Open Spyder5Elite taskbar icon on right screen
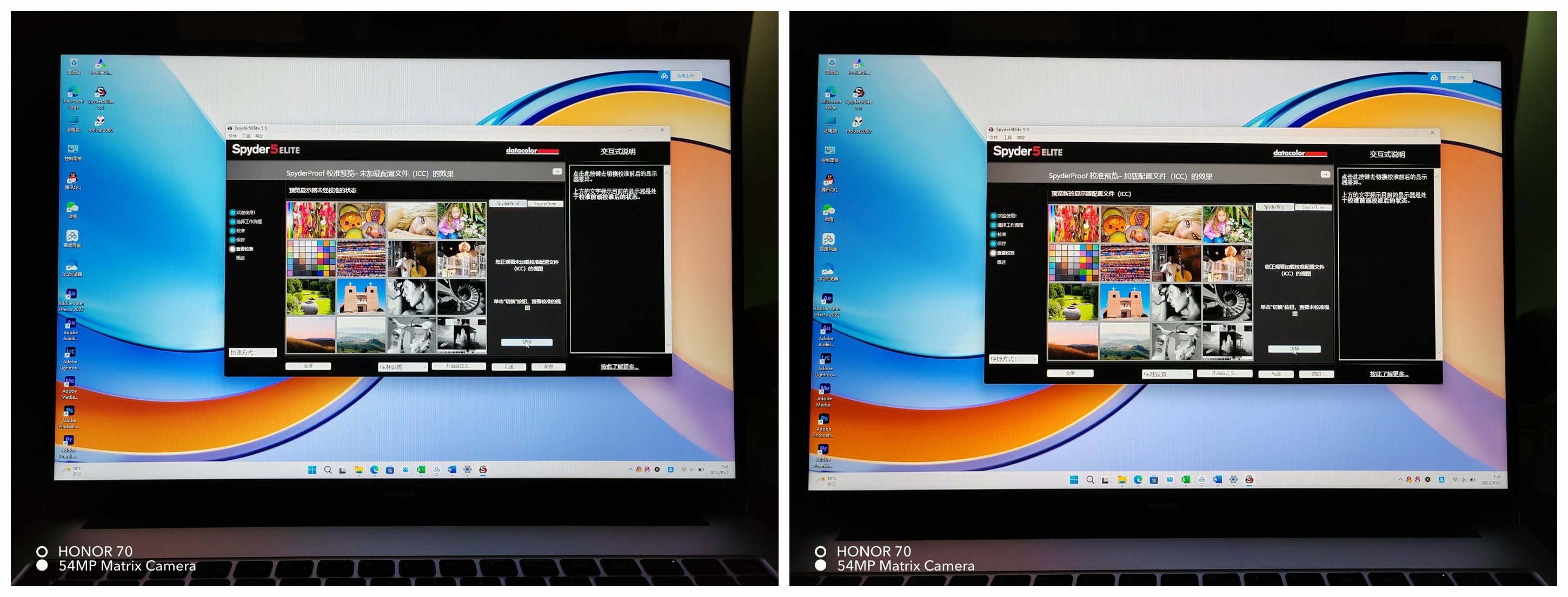The width and height of the screenshot is (1568, 597). click(1249, 480)
